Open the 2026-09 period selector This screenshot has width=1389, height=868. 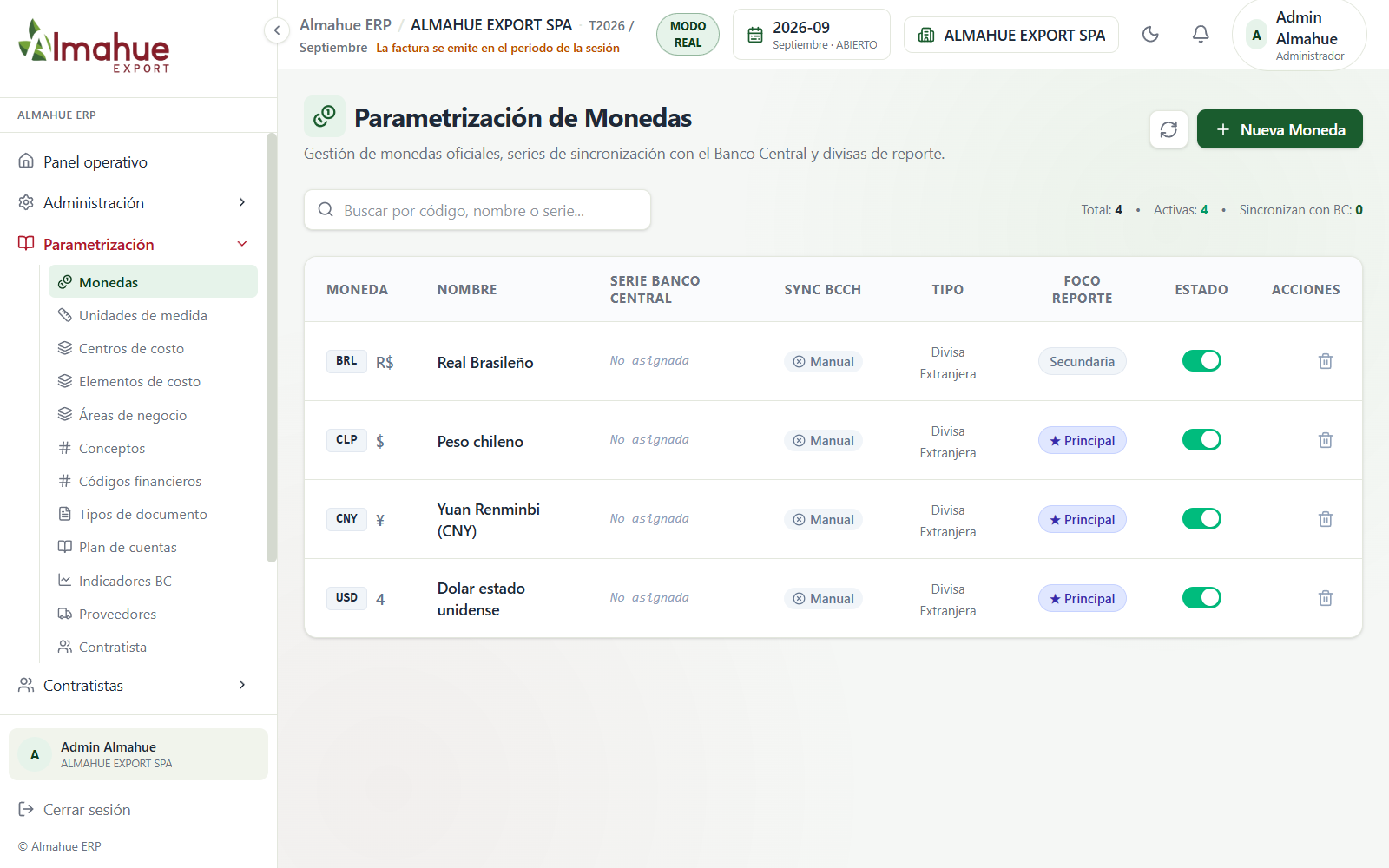point(812,35)
